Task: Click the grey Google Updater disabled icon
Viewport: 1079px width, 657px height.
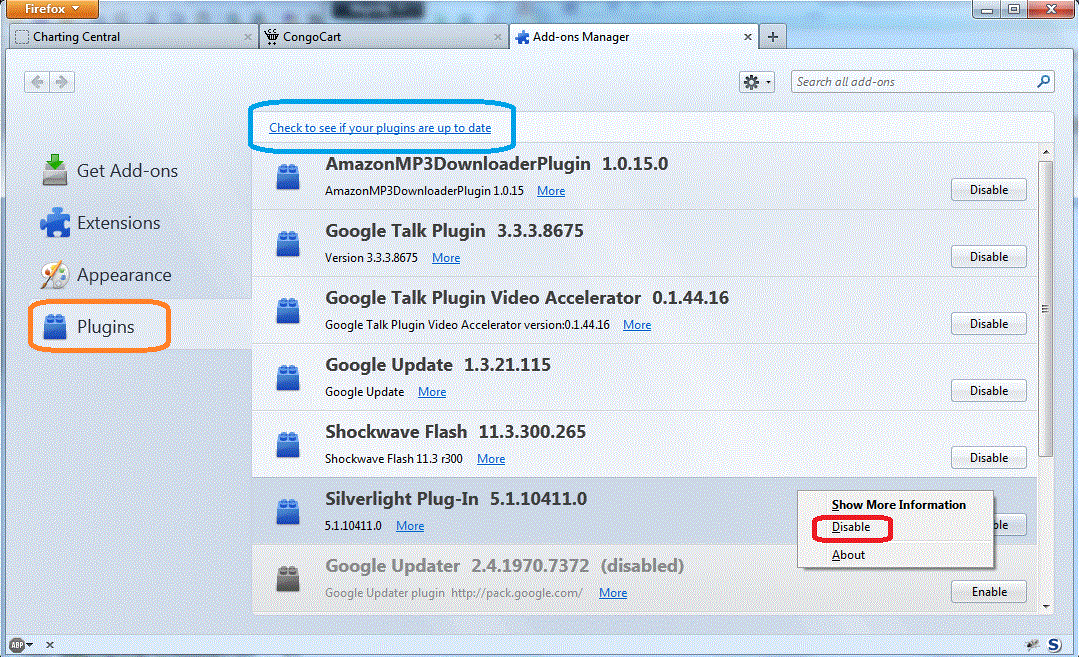Action: tap(288, 579)
